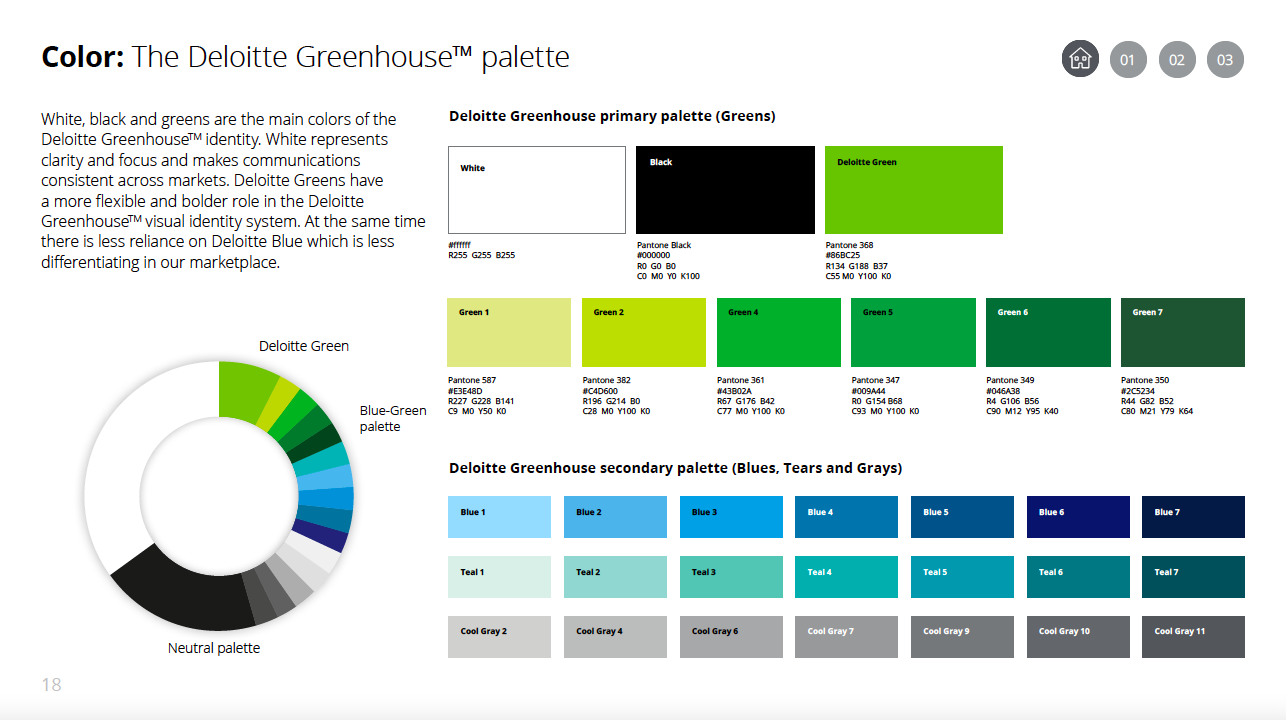Choose the Deloitte Green primary swatch
The width and height of the screenshot is (1286, 720).
914,190
